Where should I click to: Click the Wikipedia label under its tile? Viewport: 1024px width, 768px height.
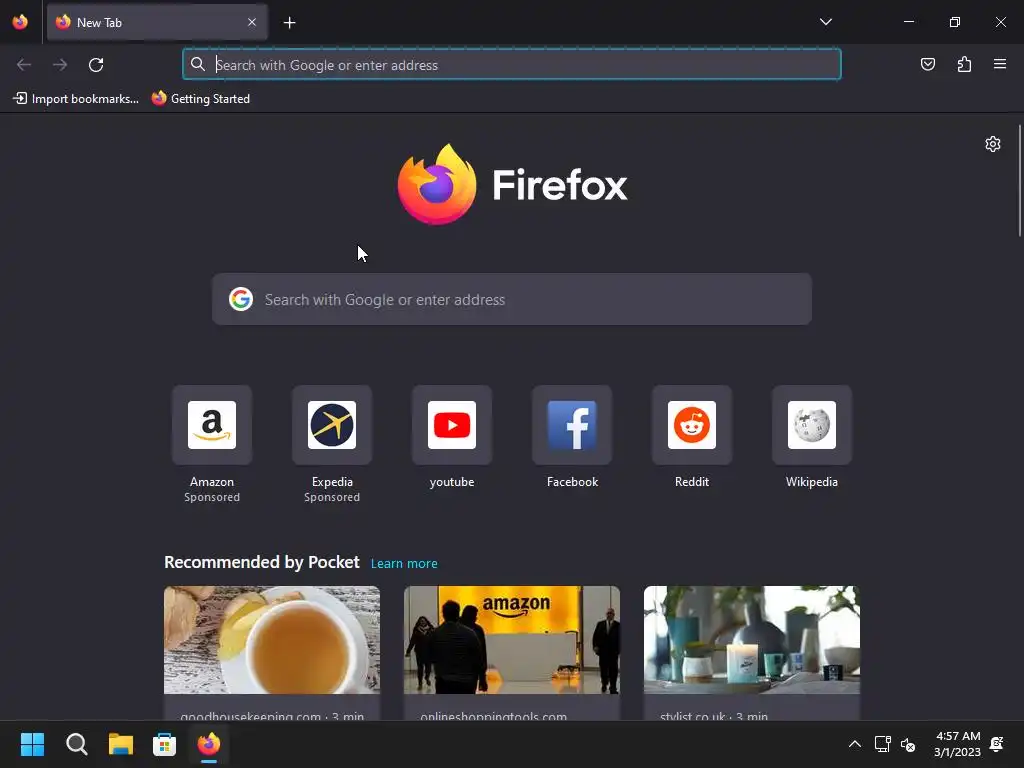coord(812,481)
